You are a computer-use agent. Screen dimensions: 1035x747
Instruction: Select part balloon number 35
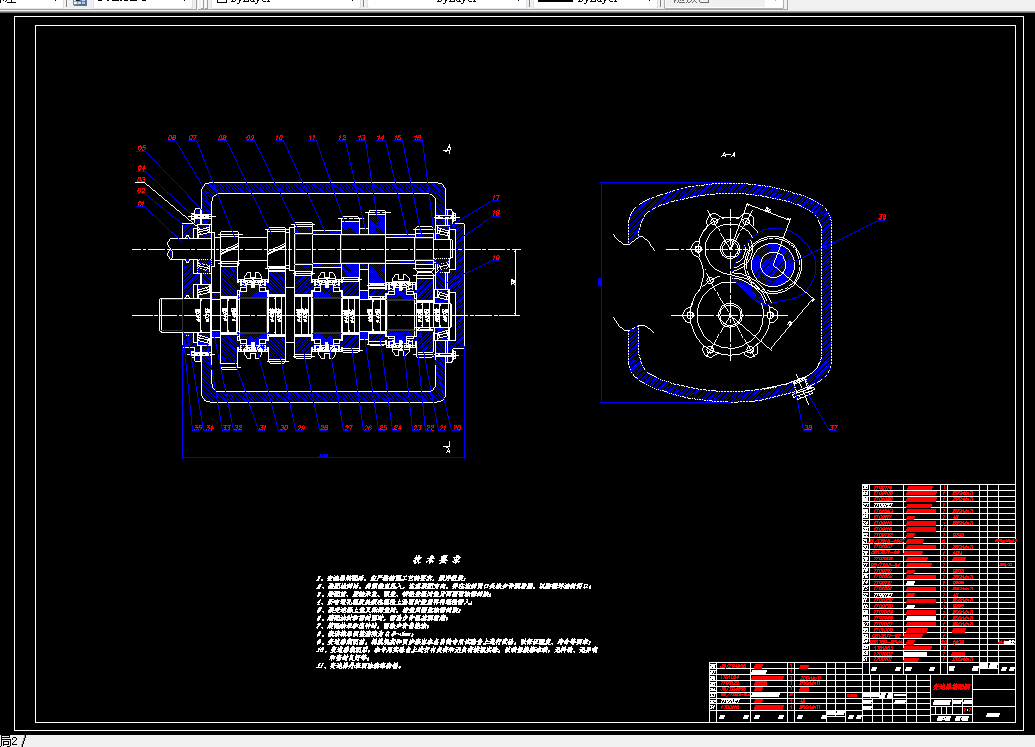(x=197, y=428)
